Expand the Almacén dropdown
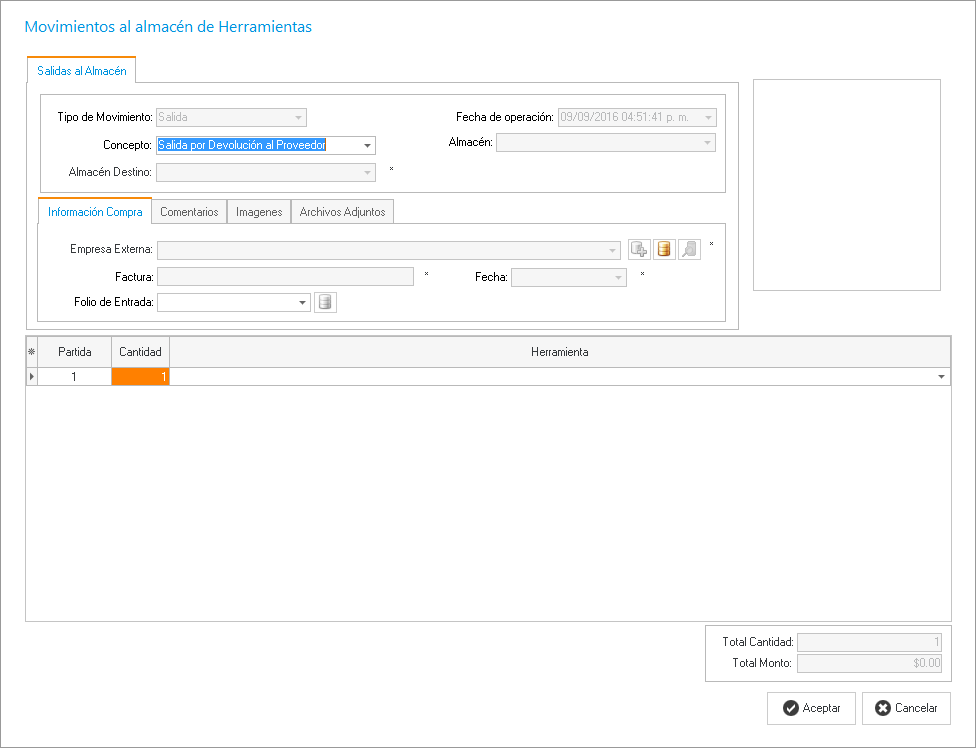Image resolution: width=976 pixels, height=748 pixels. 707,143
